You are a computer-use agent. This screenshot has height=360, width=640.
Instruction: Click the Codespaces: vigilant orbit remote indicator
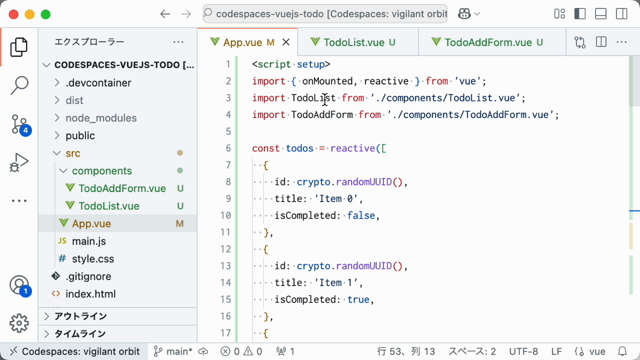coord(74,351)
